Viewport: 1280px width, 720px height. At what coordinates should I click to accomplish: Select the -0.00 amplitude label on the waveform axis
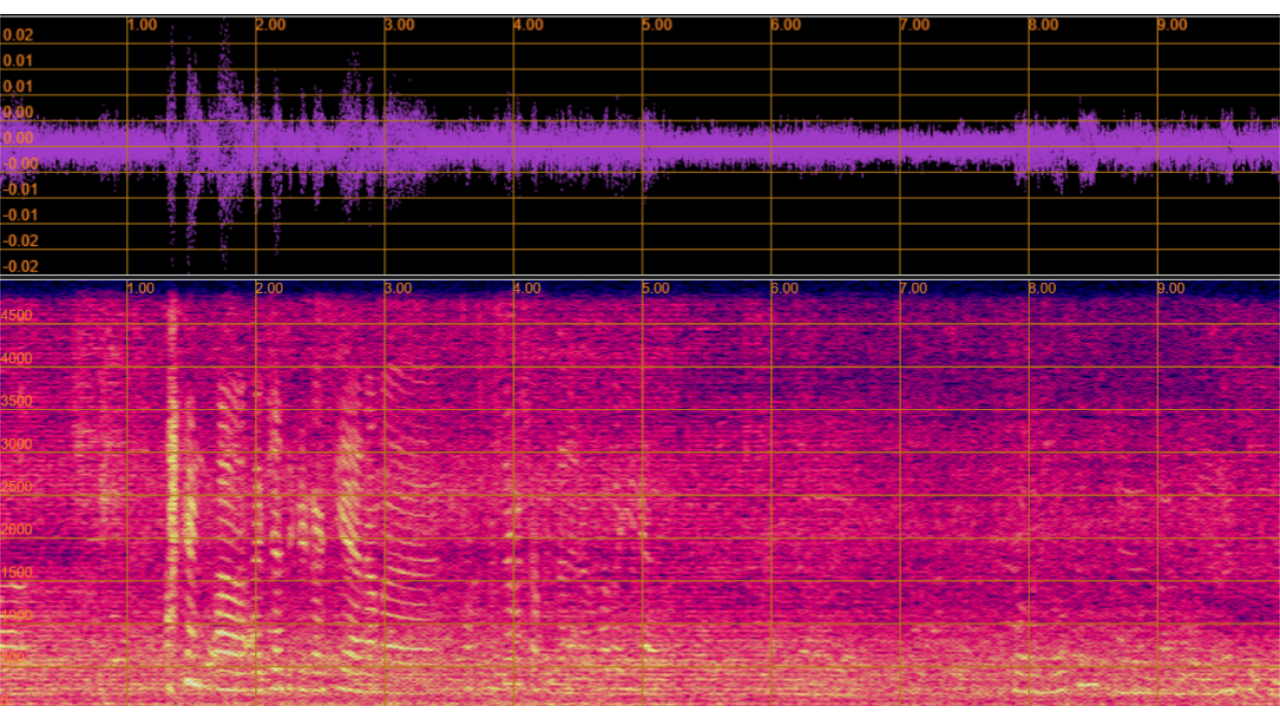pos(18,164)
